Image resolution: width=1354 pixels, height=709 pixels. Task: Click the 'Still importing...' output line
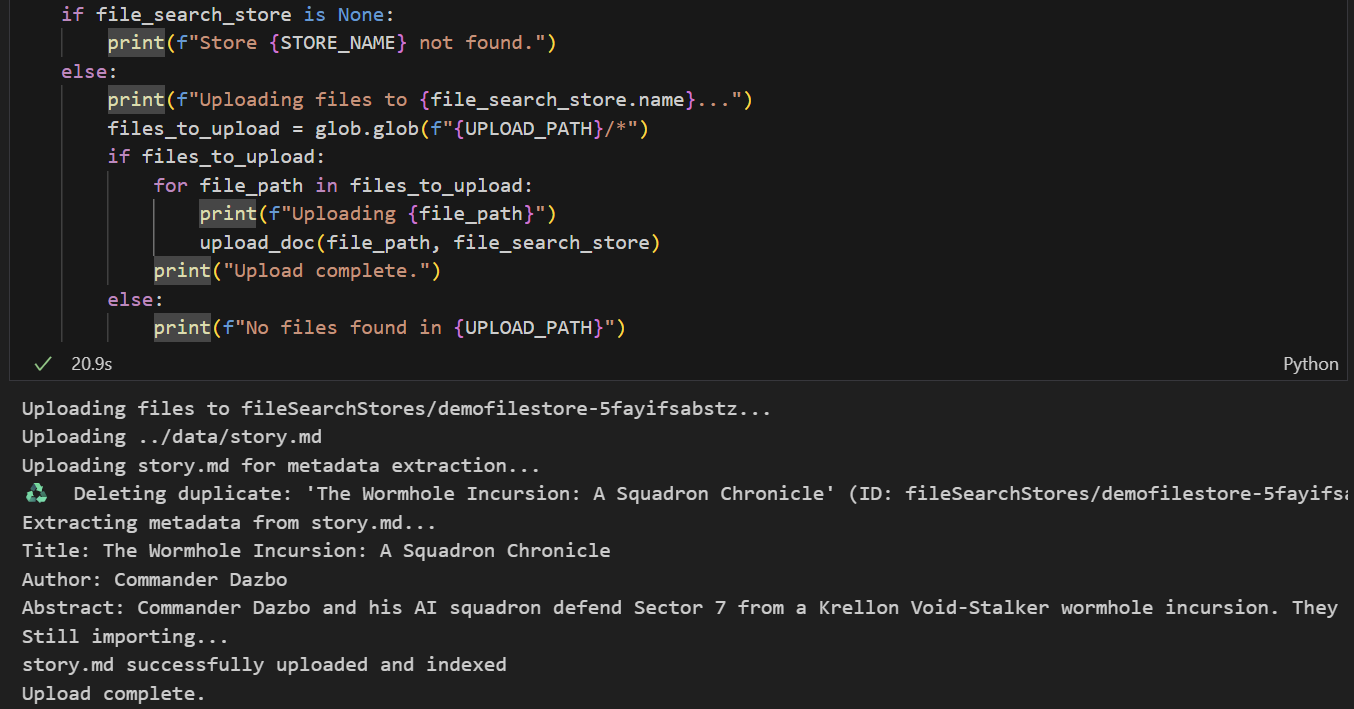pos(125,636)
